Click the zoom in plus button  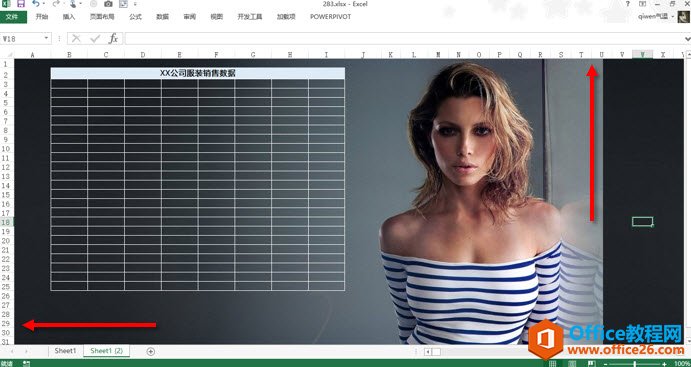point(664,364)
